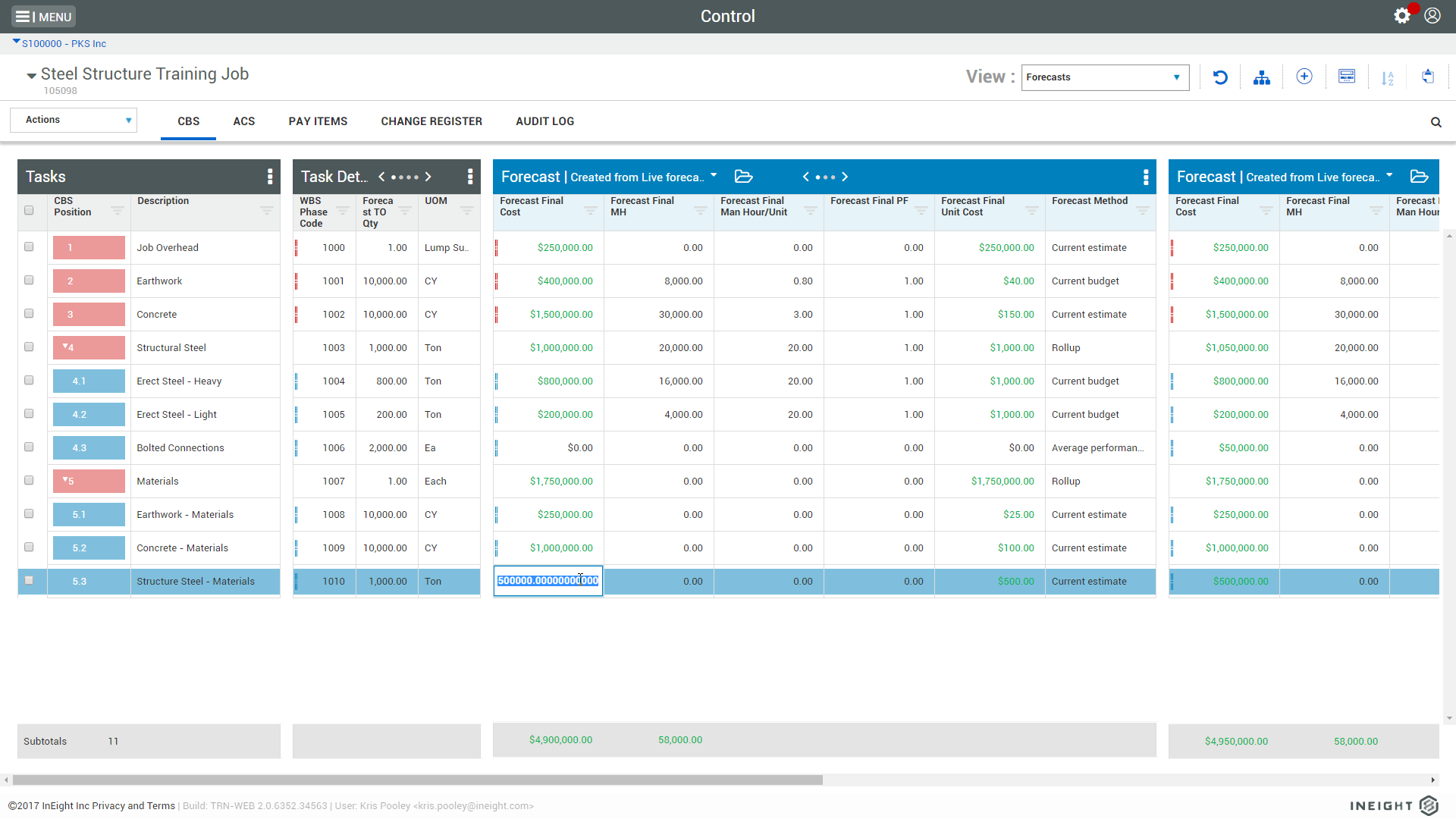Open the AUDIT LOG tab
The height and width of the screenshot is (819, 1456).
(x=544, y=121)
